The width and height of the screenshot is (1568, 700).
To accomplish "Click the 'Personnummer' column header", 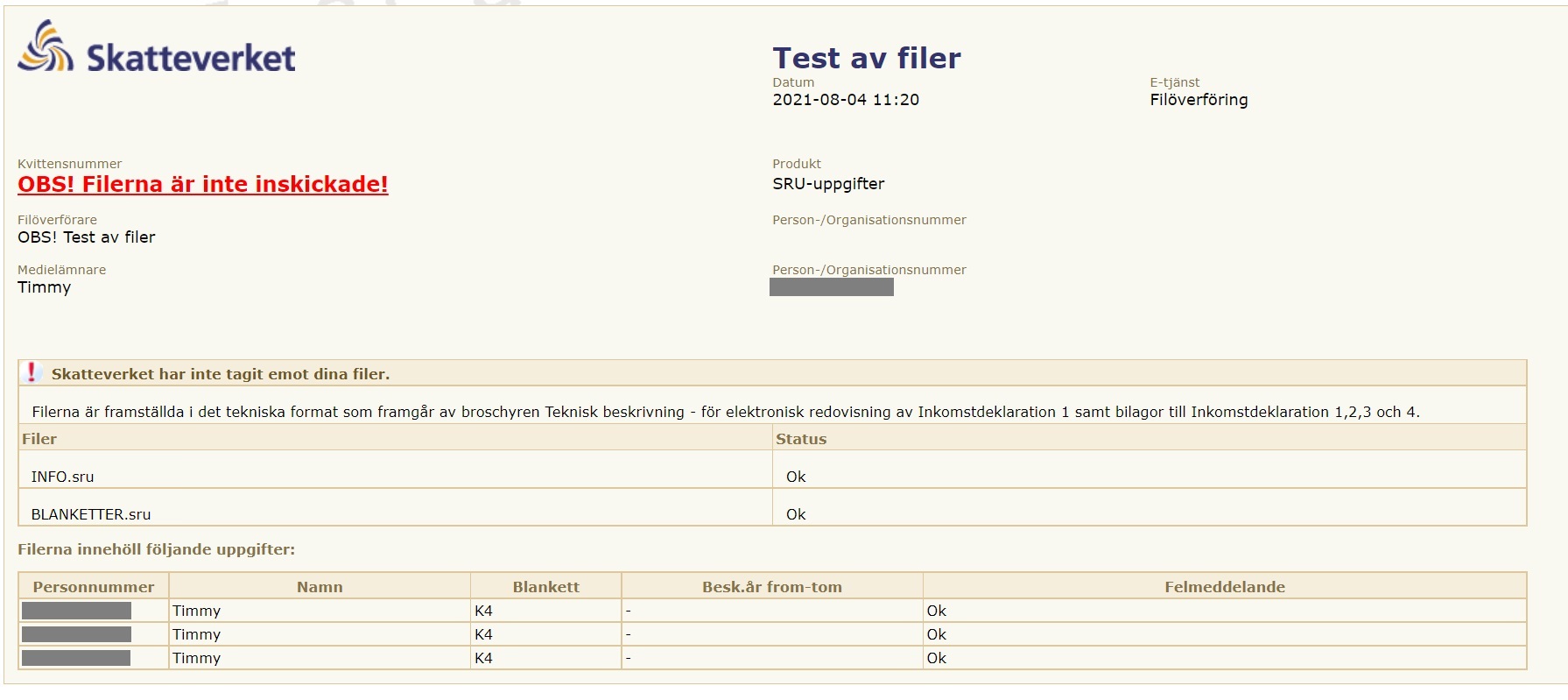I will click(94, 587).
